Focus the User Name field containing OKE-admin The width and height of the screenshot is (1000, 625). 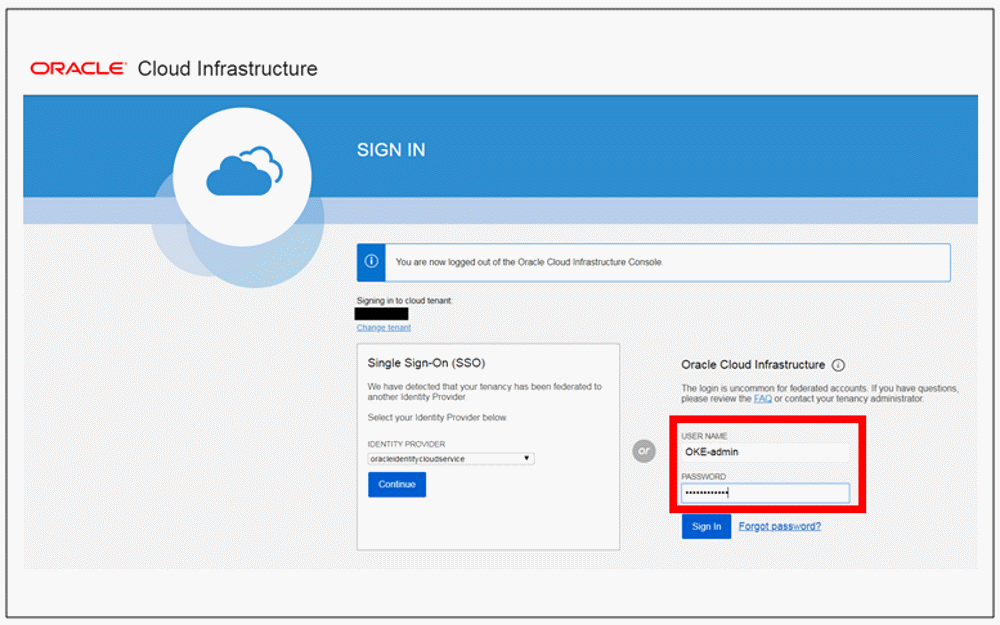click(x=765, y=452)
